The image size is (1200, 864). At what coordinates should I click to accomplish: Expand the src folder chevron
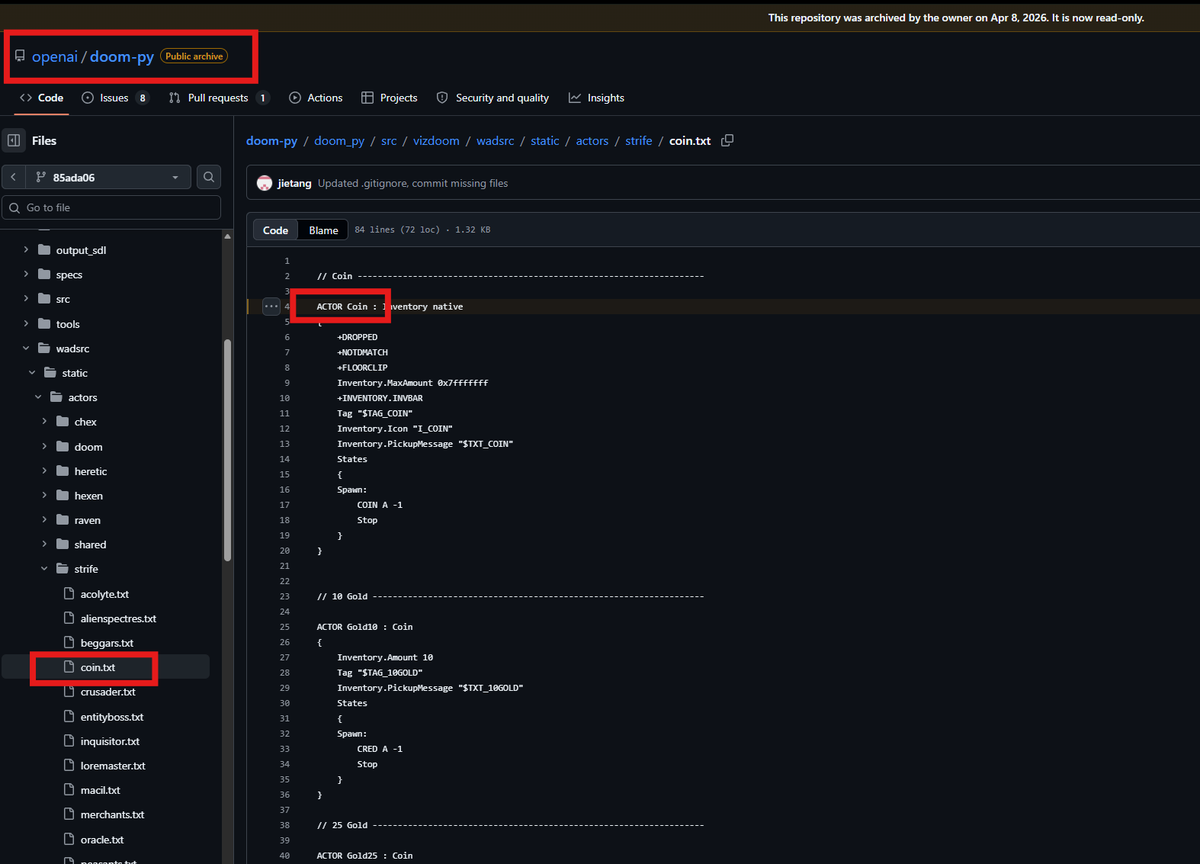point(26,299)
